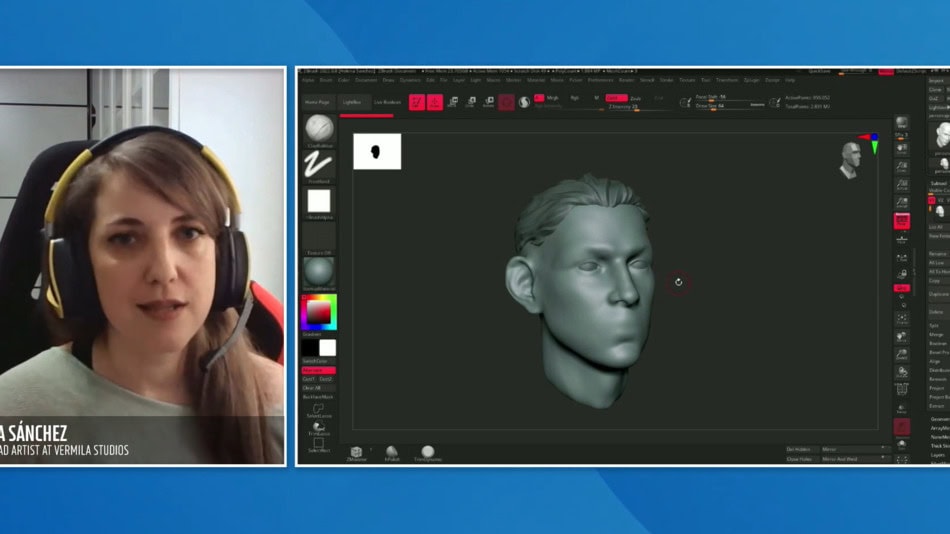
Task: Click the head navigation thumbnail in viewport
Action: 850,159
